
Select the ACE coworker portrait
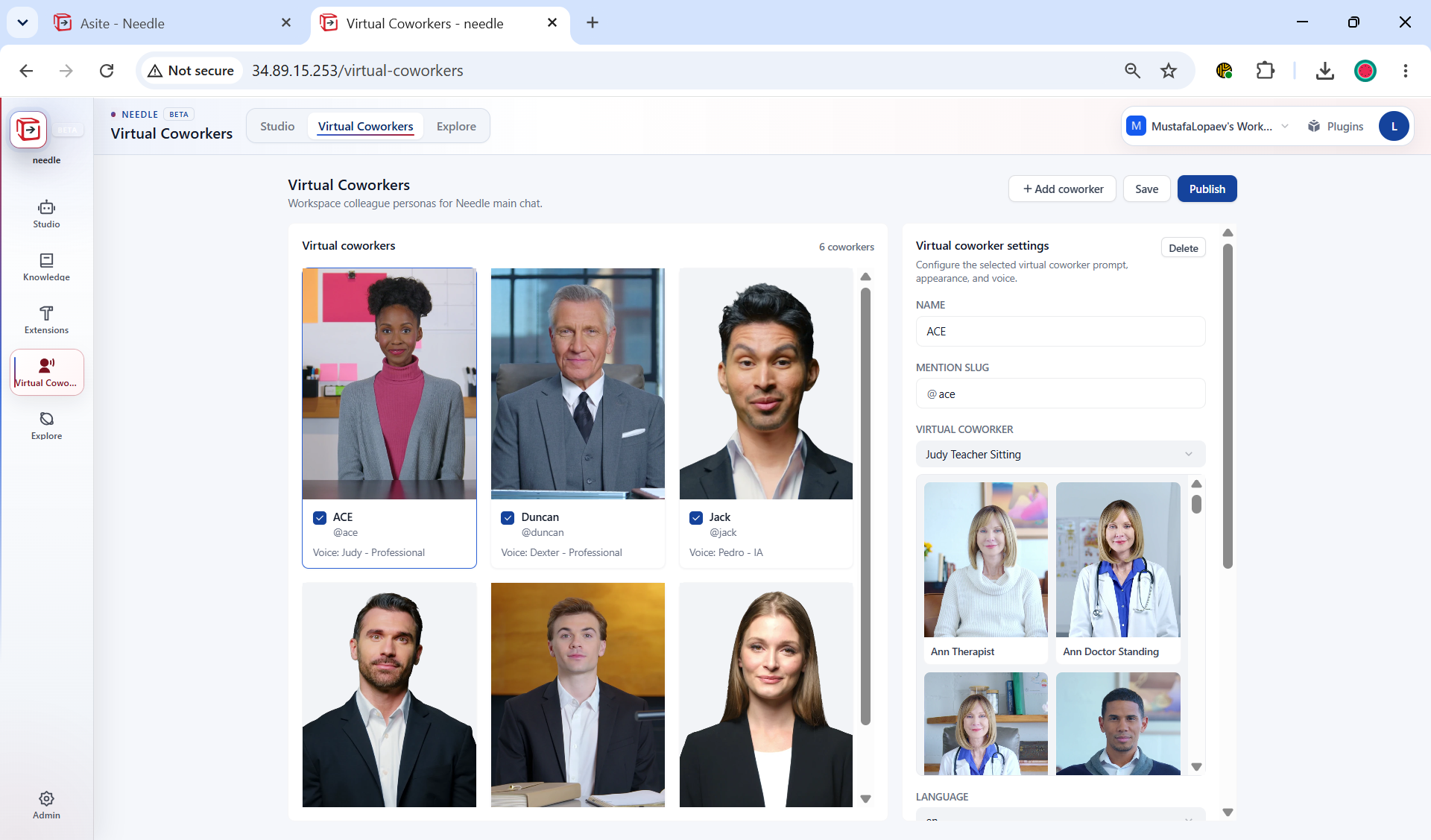pyautogui.click(x=389, y=384)
